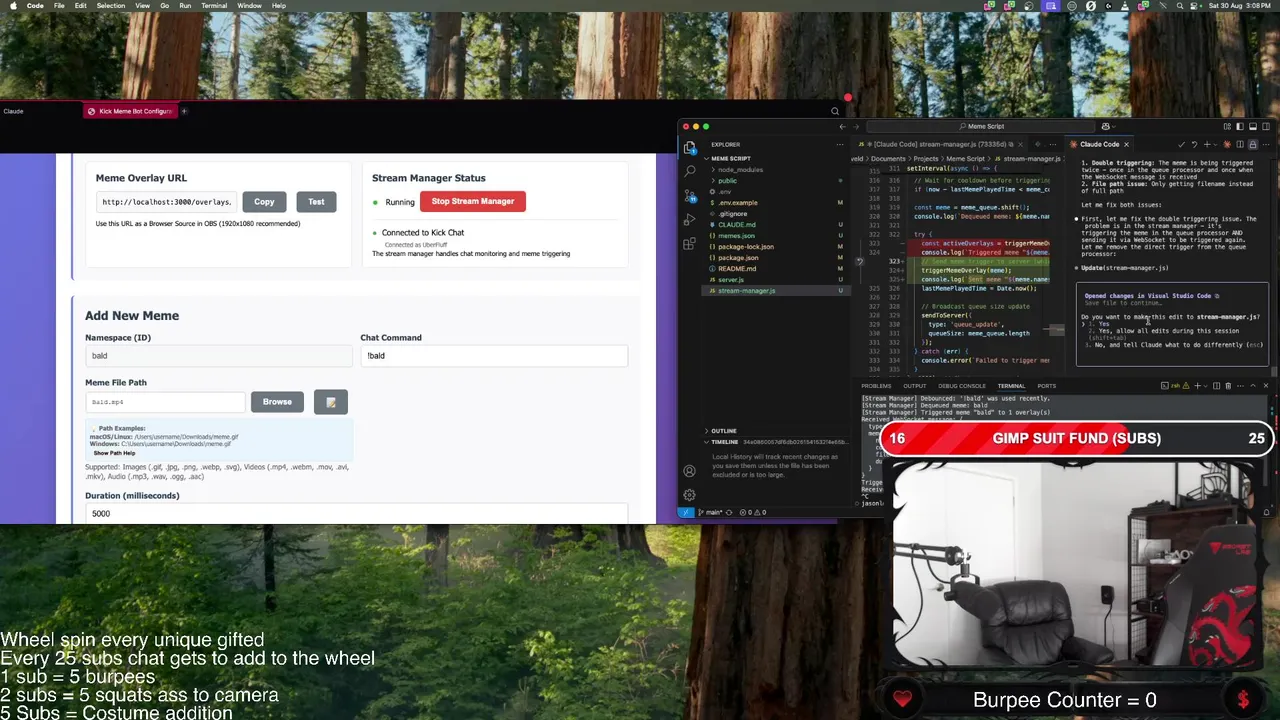Open the Manage gear icon in VS Code

pos(689,495)
